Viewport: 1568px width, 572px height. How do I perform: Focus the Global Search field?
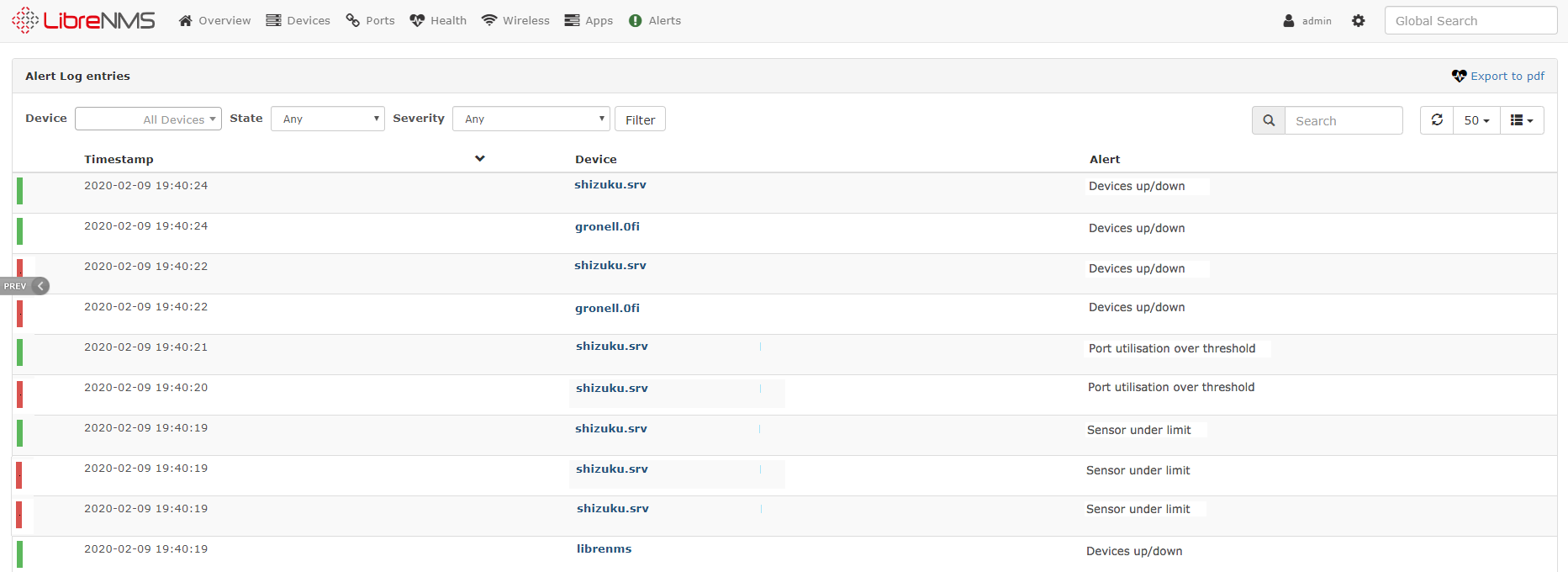[x=1470, y=21]
